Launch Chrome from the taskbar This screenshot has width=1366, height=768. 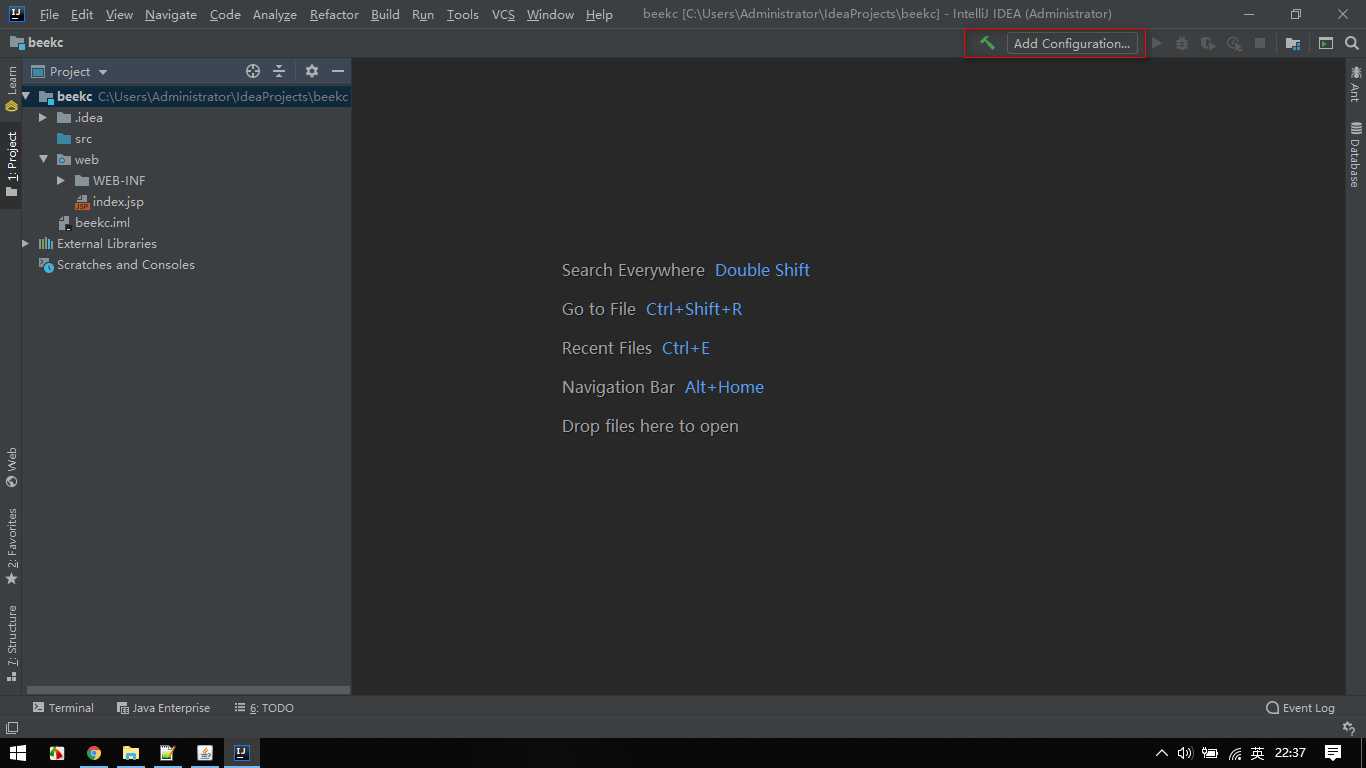click(x=94, y=753)
